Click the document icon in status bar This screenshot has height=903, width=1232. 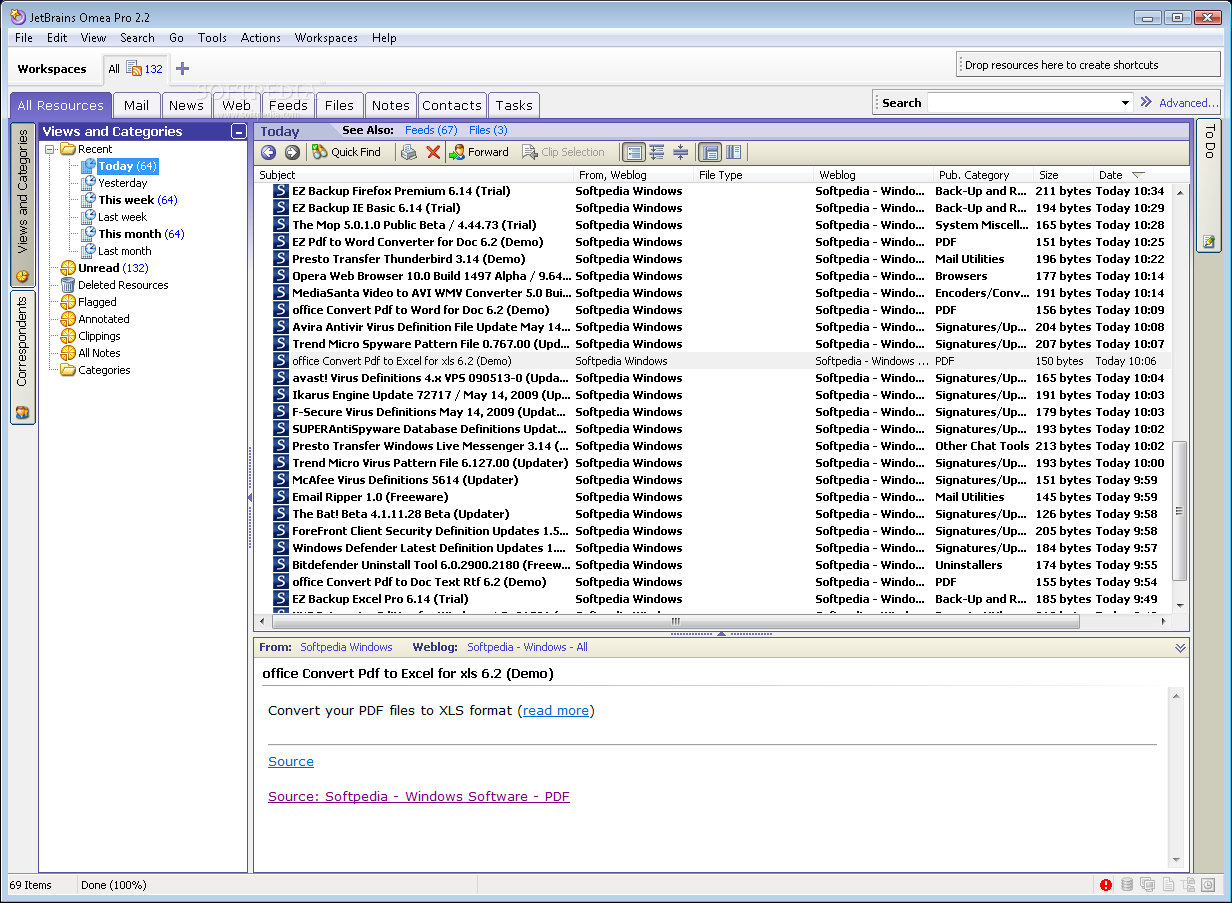point(1168,885)
